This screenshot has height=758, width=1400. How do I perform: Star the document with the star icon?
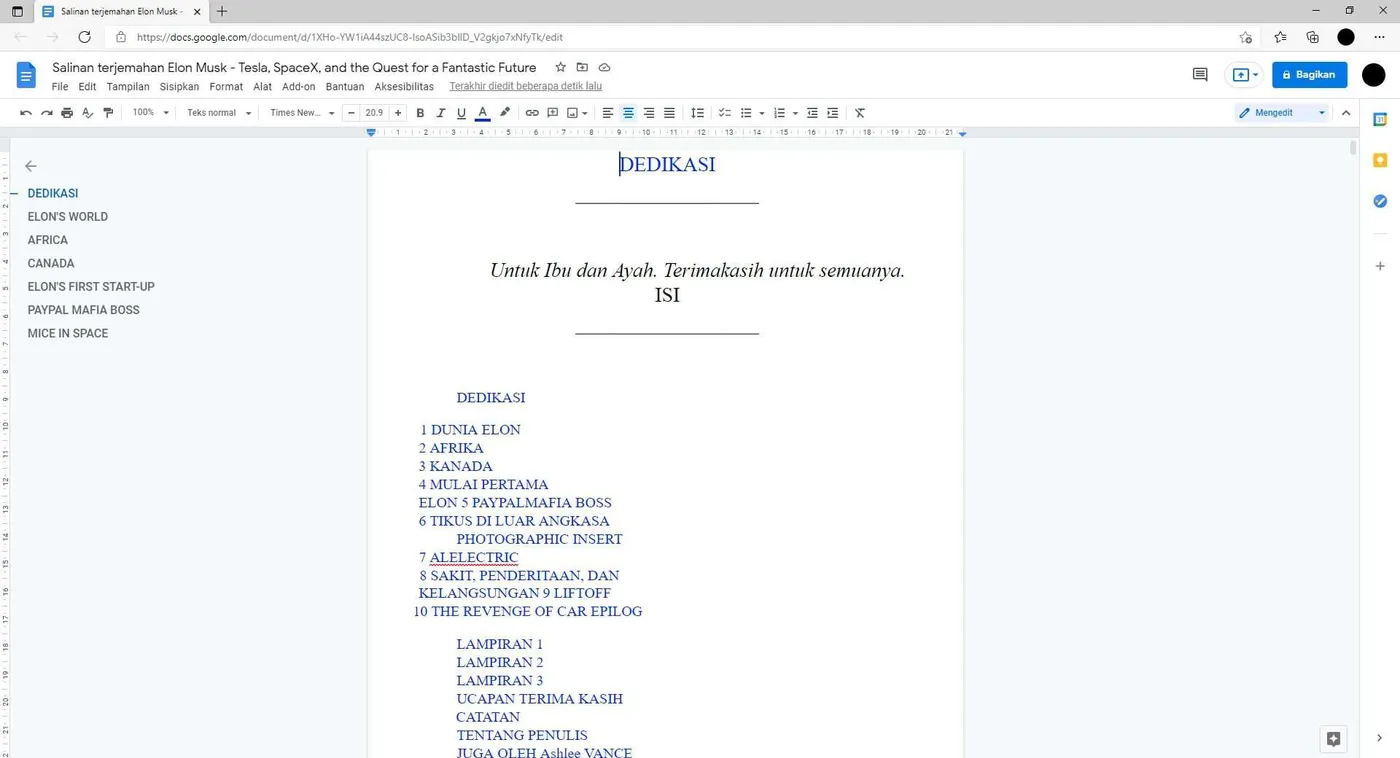click(x=560, y=67)
